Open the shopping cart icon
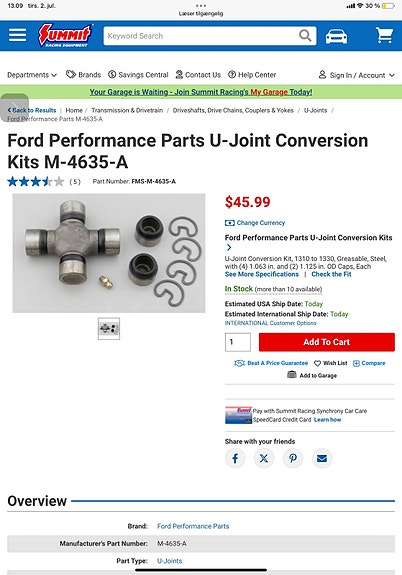Screen dimensions: 402x575 pyautogui.click(x=384, y=36)
